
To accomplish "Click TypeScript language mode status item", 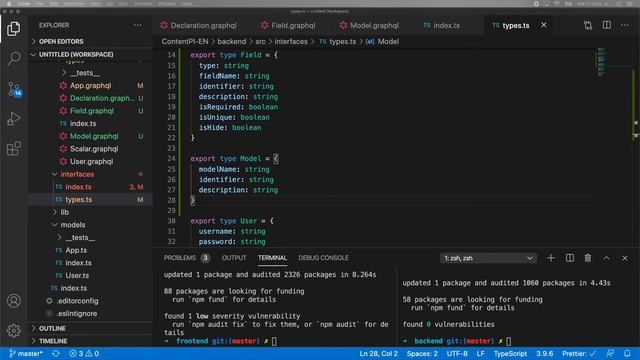I will [x=510, y=353].
